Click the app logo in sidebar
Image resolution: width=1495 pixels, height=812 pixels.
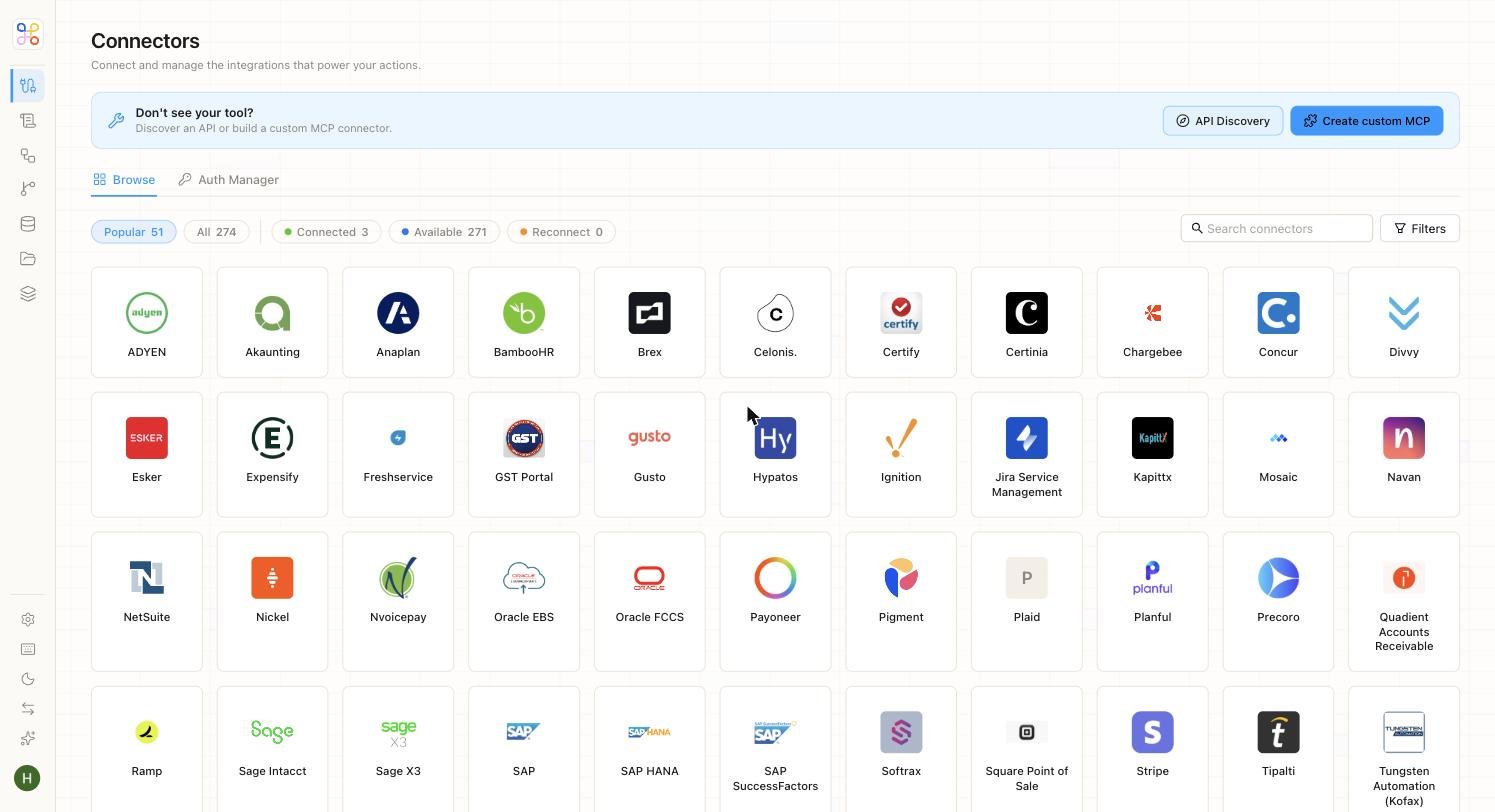(28, 34)
